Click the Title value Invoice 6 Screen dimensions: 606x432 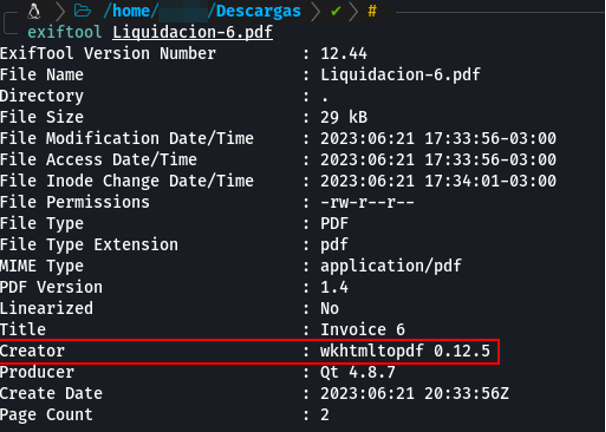362,330
